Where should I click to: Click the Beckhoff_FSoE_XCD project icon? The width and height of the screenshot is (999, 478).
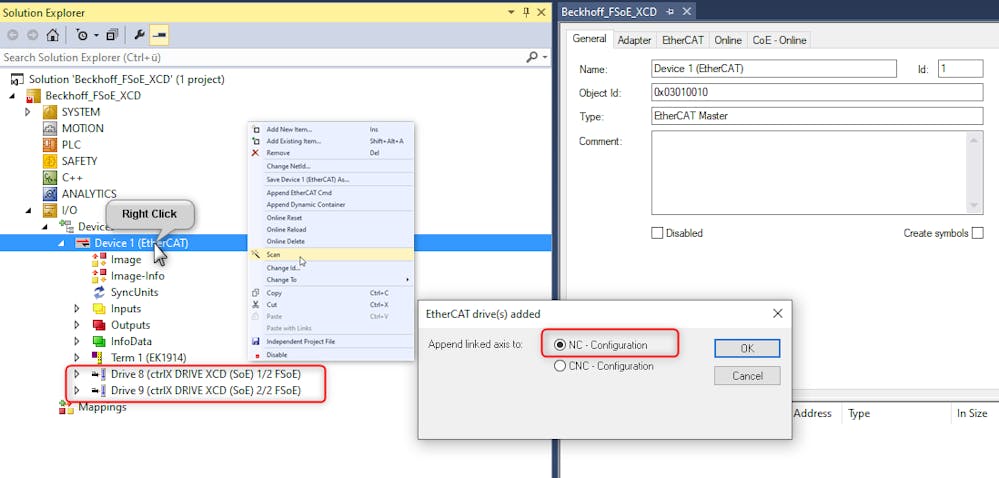(x=33, y=96)
